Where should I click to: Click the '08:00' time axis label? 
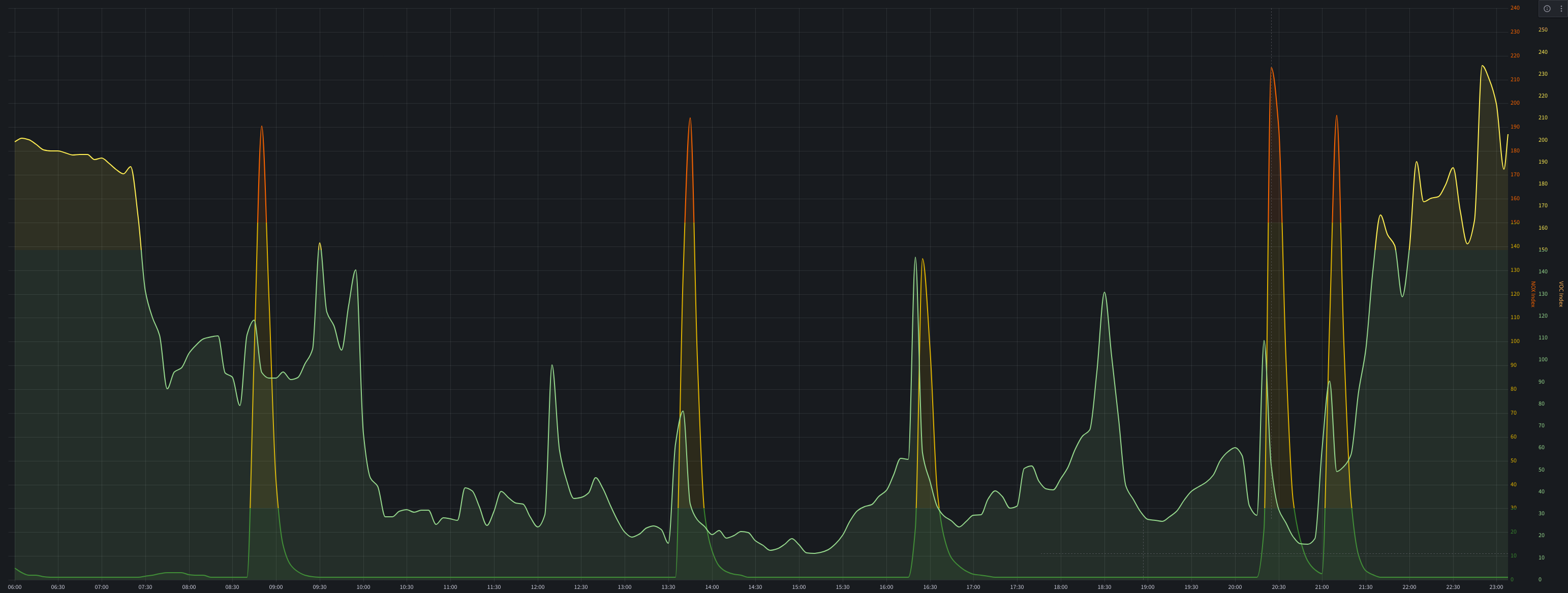tap(189, 587)
